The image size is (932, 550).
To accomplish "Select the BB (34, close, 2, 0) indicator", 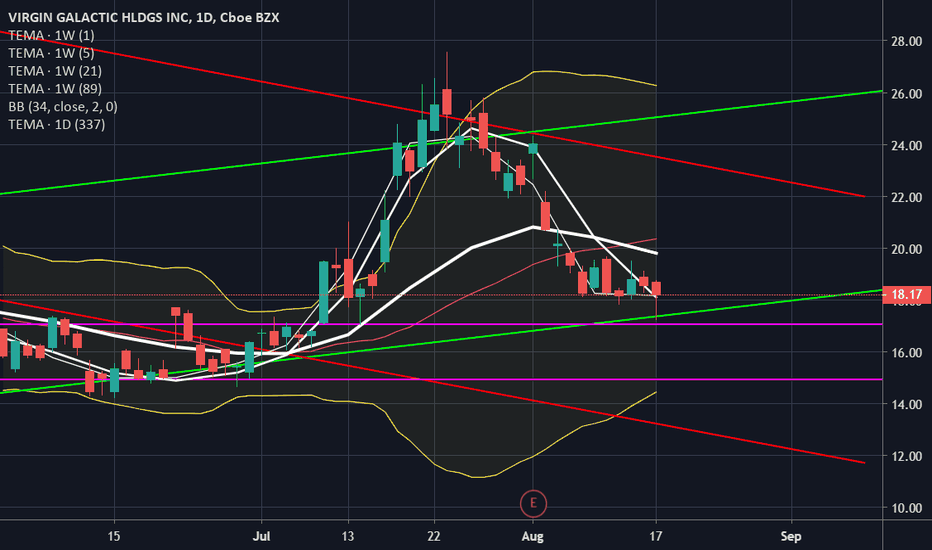I will point(63,106).
